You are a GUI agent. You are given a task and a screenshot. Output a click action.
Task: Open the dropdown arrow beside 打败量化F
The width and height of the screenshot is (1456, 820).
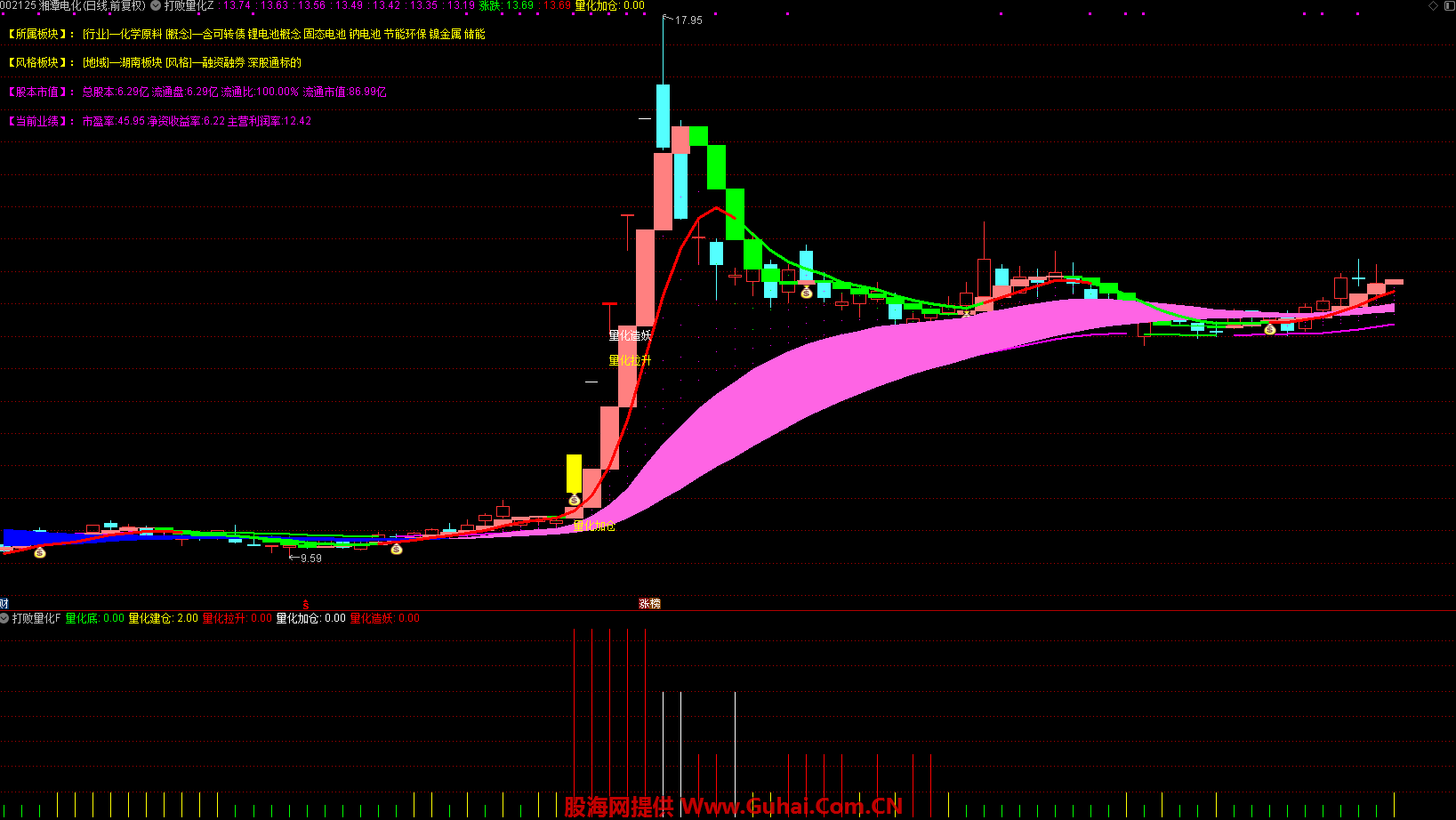[x=4, y=618]
